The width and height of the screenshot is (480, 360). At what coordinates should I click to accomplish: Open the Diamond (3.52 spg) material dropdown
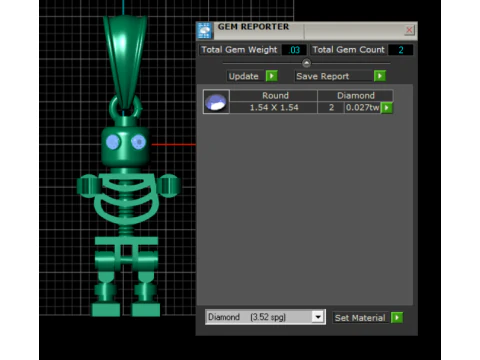tap(265, 317)
